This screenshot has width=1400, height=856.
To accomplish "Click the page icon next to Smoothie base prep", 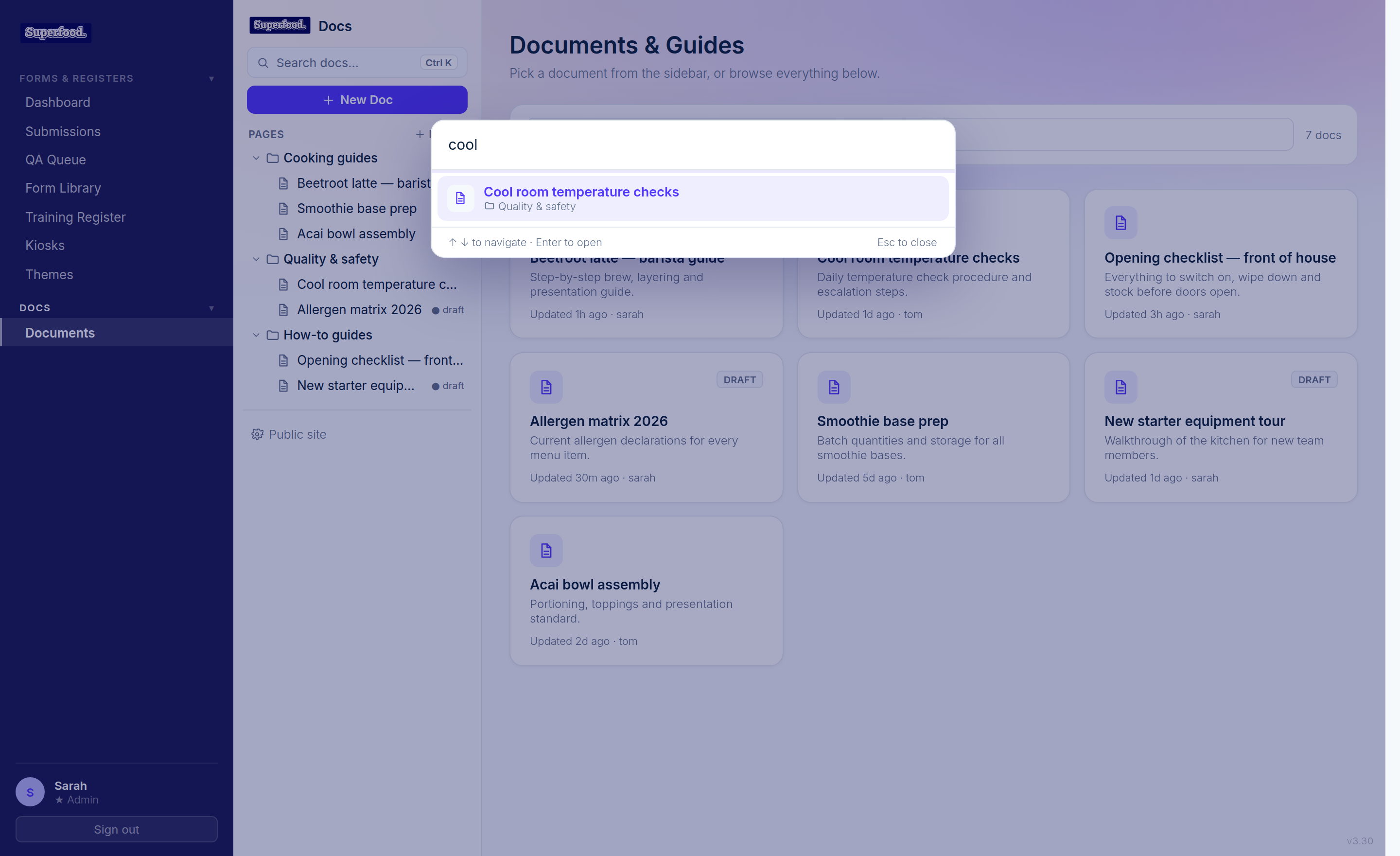I will [x=283, y=209].
